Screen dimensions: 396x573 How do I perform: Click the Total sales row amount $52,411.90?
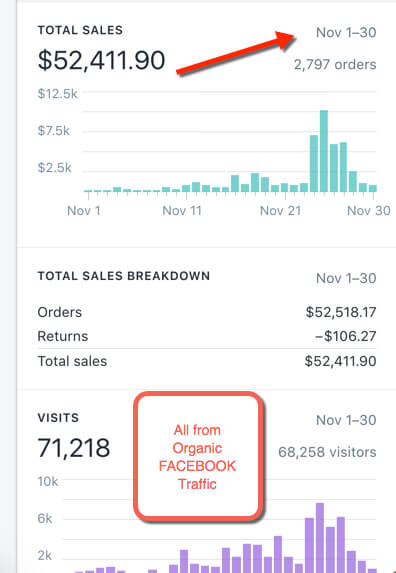point(340,361)
